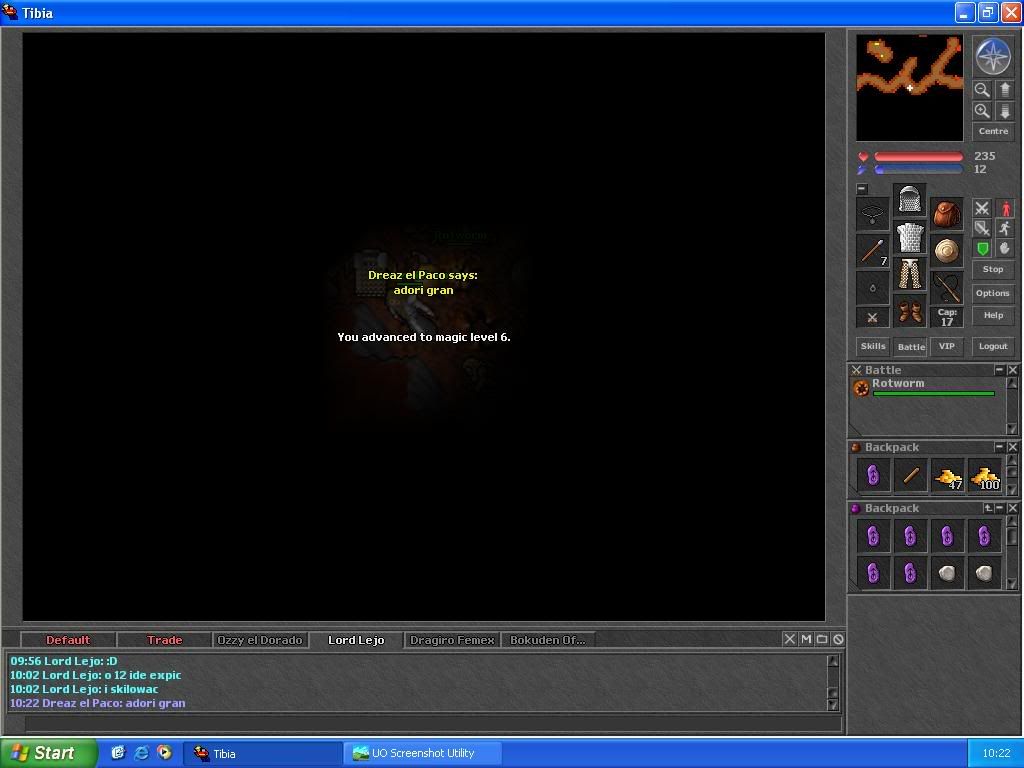
Task: Collapse the inventory with the minus button
Action: click(x=862, y=189)
